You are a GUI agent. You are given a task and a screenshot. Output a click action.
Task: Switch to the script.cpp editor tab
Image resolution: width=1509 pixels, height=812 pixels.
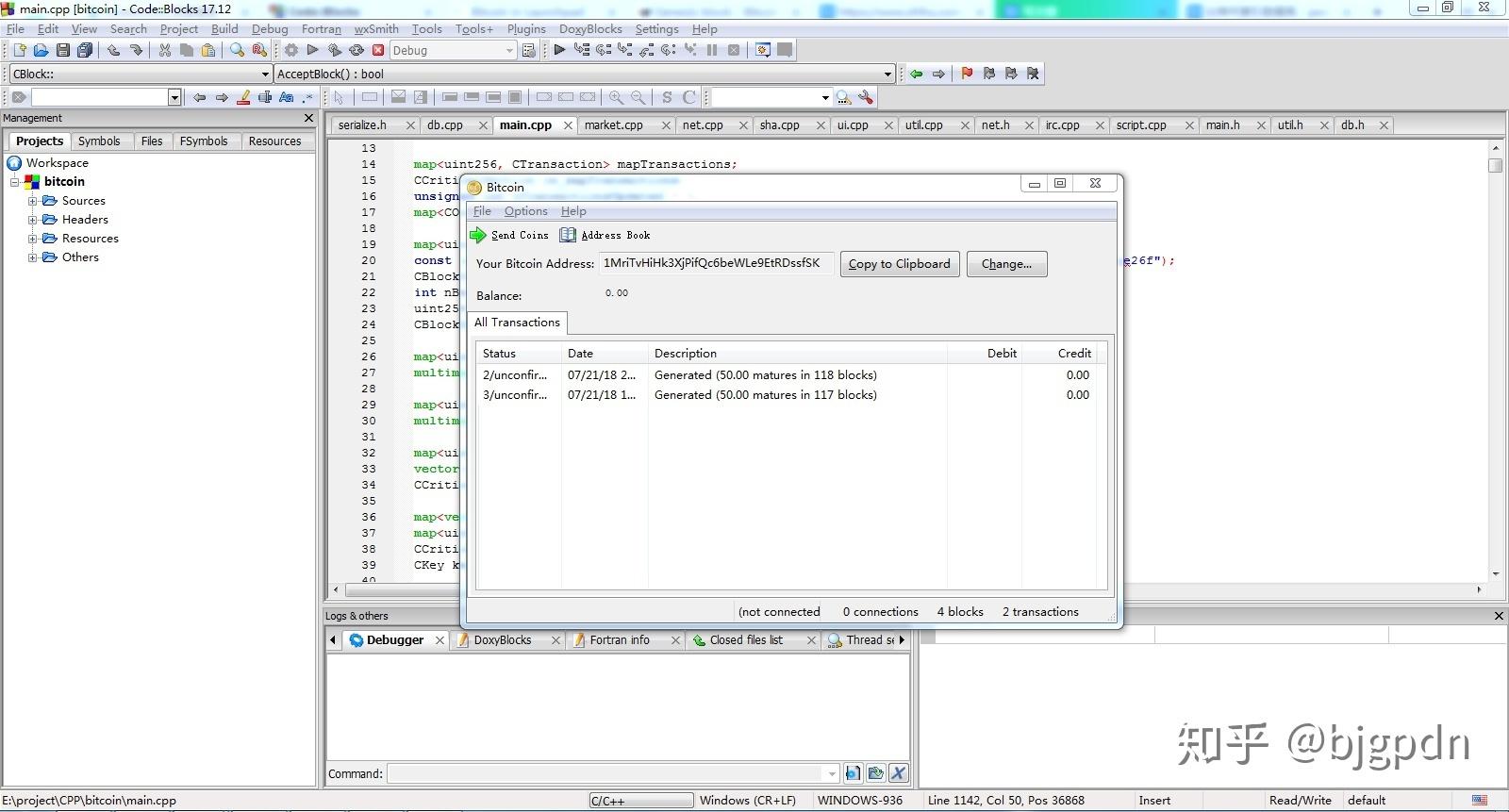pos(1141,124)
